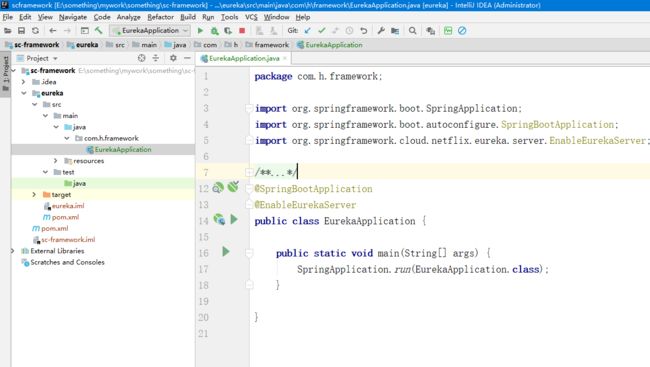This screenshot has height=367, width=650.
Task: Navigate forward with the right arrow icon
Action: point(67,31)
